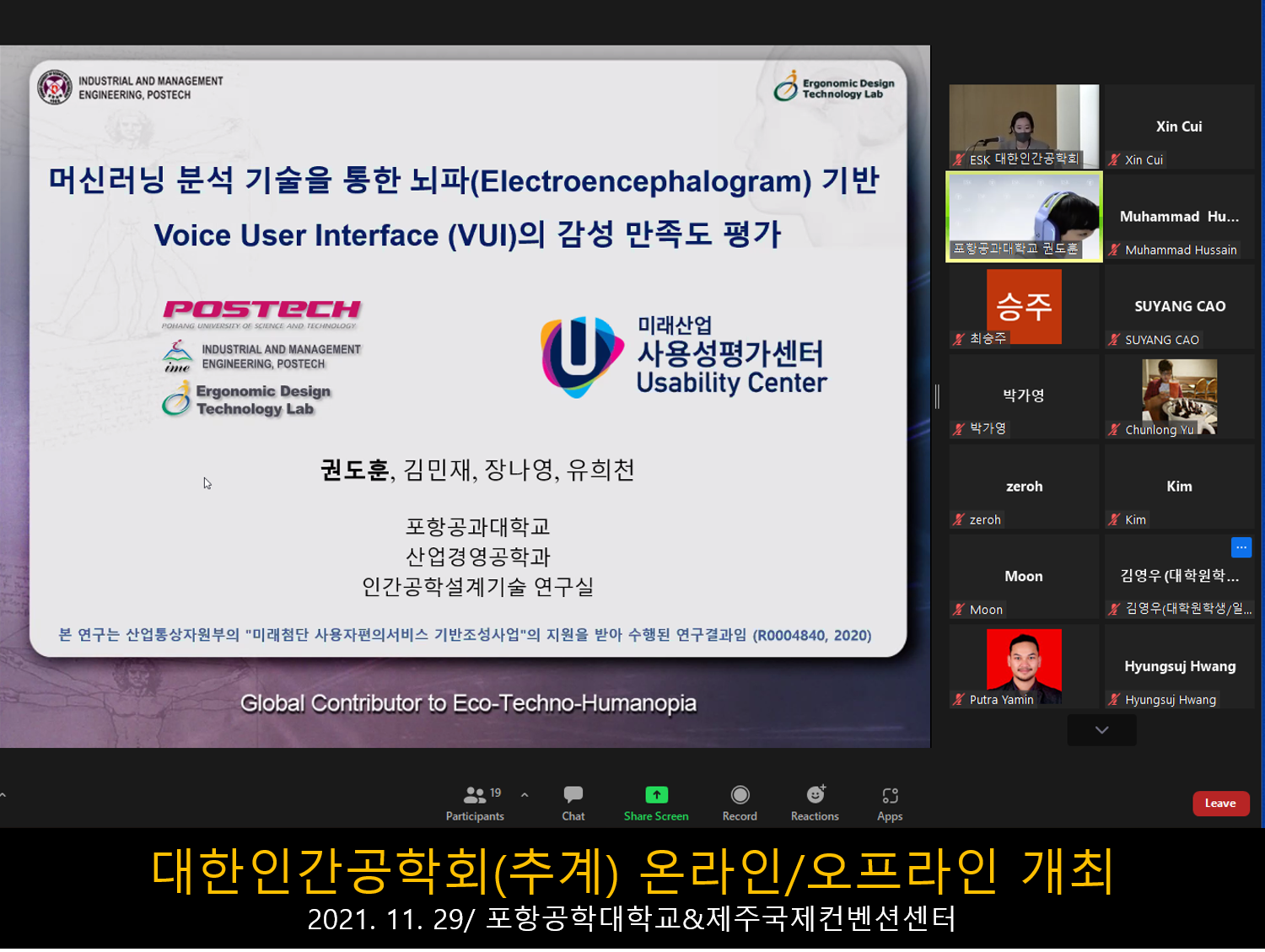The width and height of the screenshot is (1265, 952).
Task: Open more options menu on 김영우's tile
Action: [1241, 547]
